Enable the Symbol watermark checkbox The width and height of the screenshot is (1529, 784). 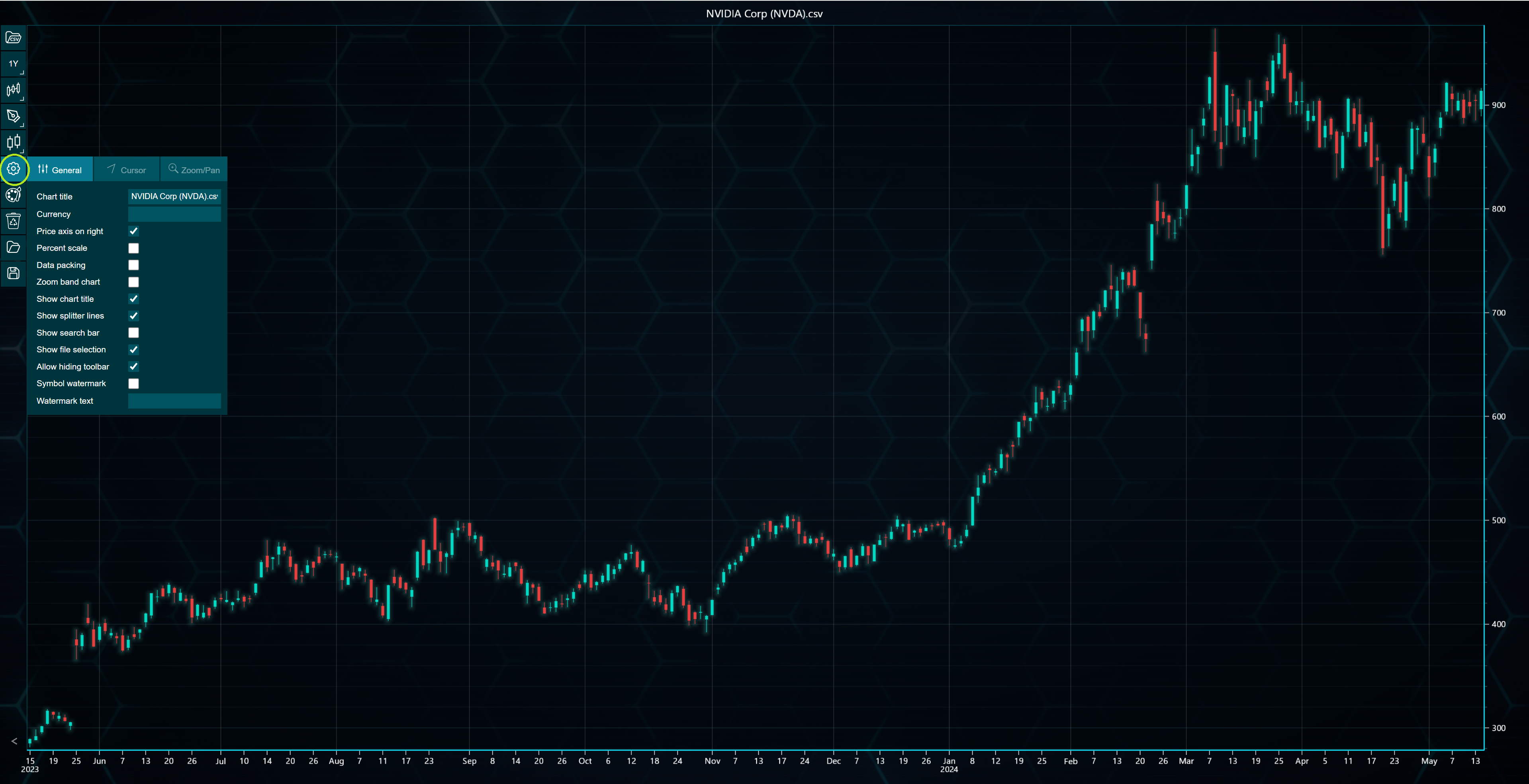pyautogui.click(x=133, y=383)
